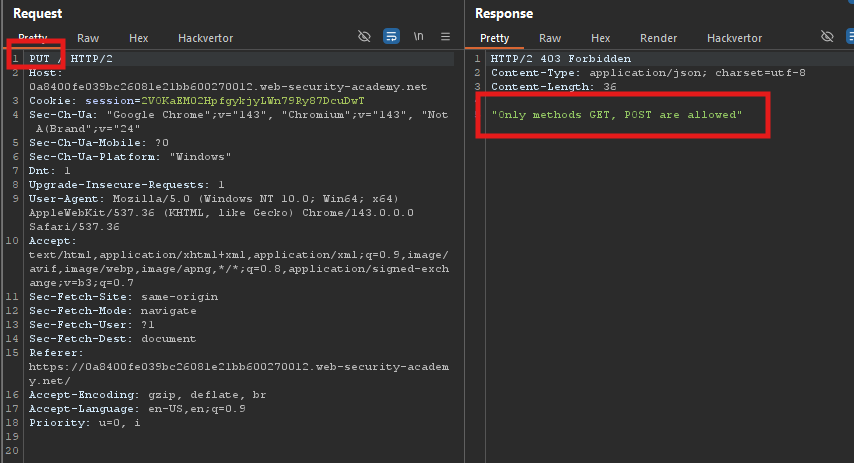Screen dimensions: 854x463
Task: Switch to Hex tab in Request panel
Action: point(138,38)
